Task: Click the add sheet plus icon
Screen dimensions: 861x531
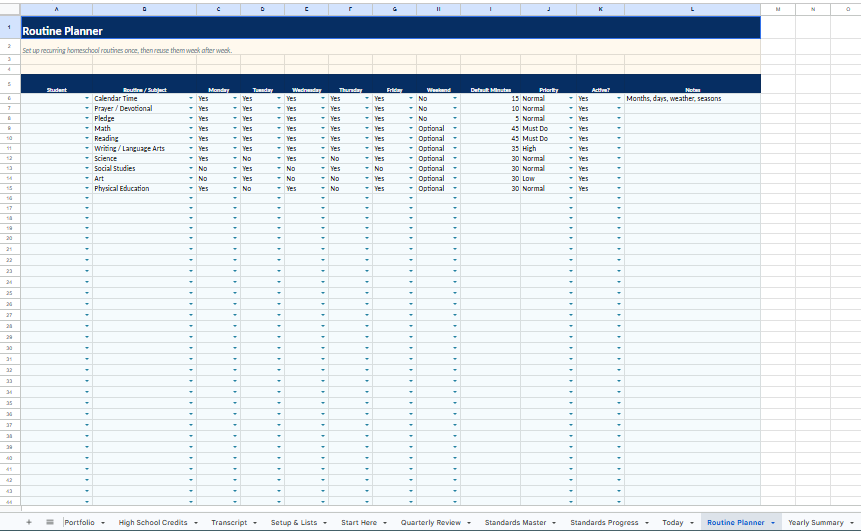Action: (29, 522)
